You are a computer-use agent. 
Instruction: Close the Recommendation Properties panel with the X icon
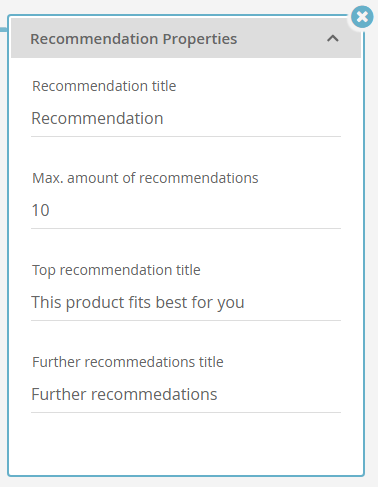[362, 17]
